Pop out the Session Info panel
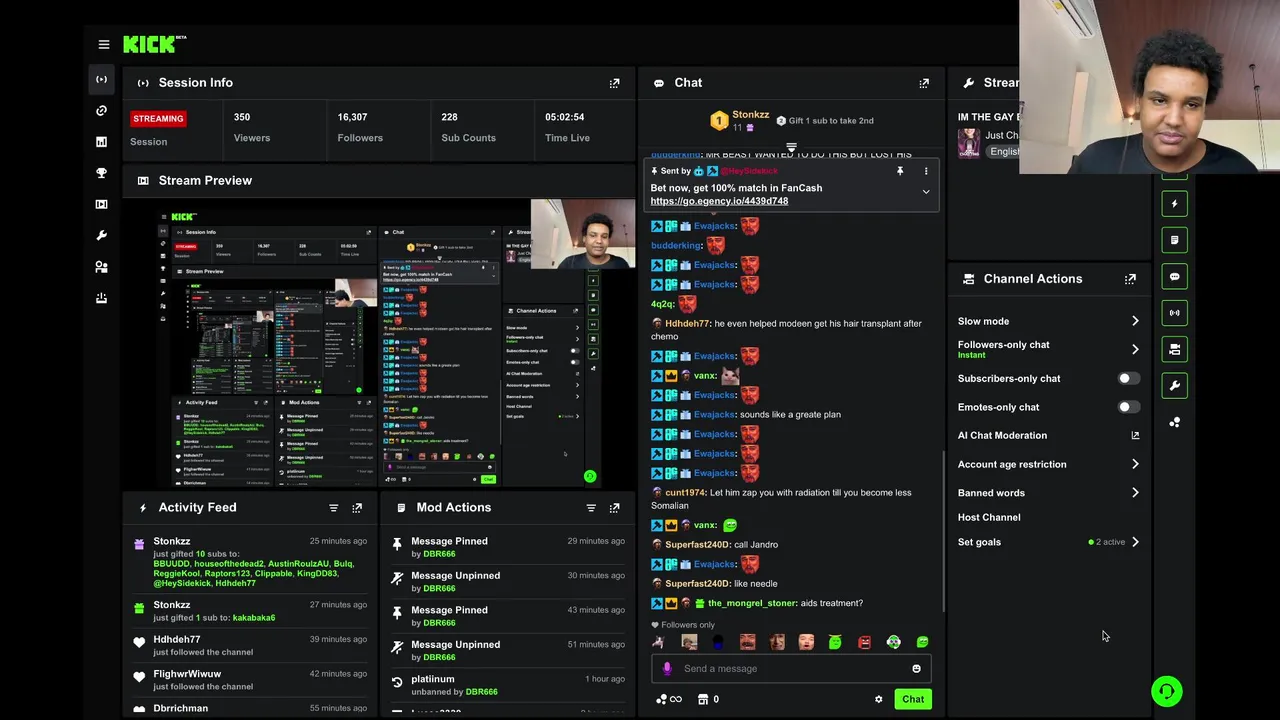This screenshot has height=720, width=1280. point(614,83)
